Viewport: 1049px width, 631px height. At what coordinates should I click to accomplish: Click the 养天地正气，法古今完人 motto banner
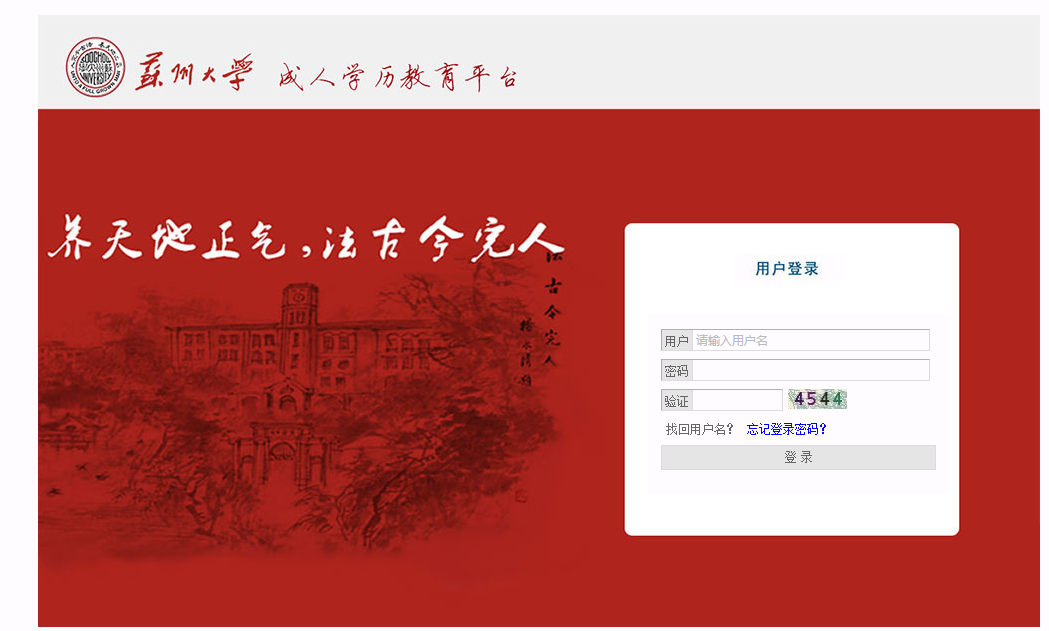[x=308, y=239]
